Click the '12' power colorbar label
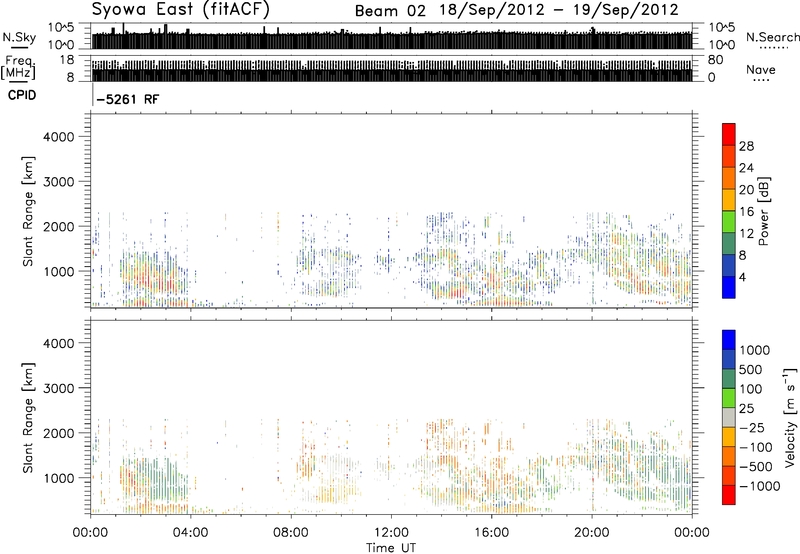Image resolution: width=800 pixels, height=554 pixels. pyautogui.click(x=746, y=234)
